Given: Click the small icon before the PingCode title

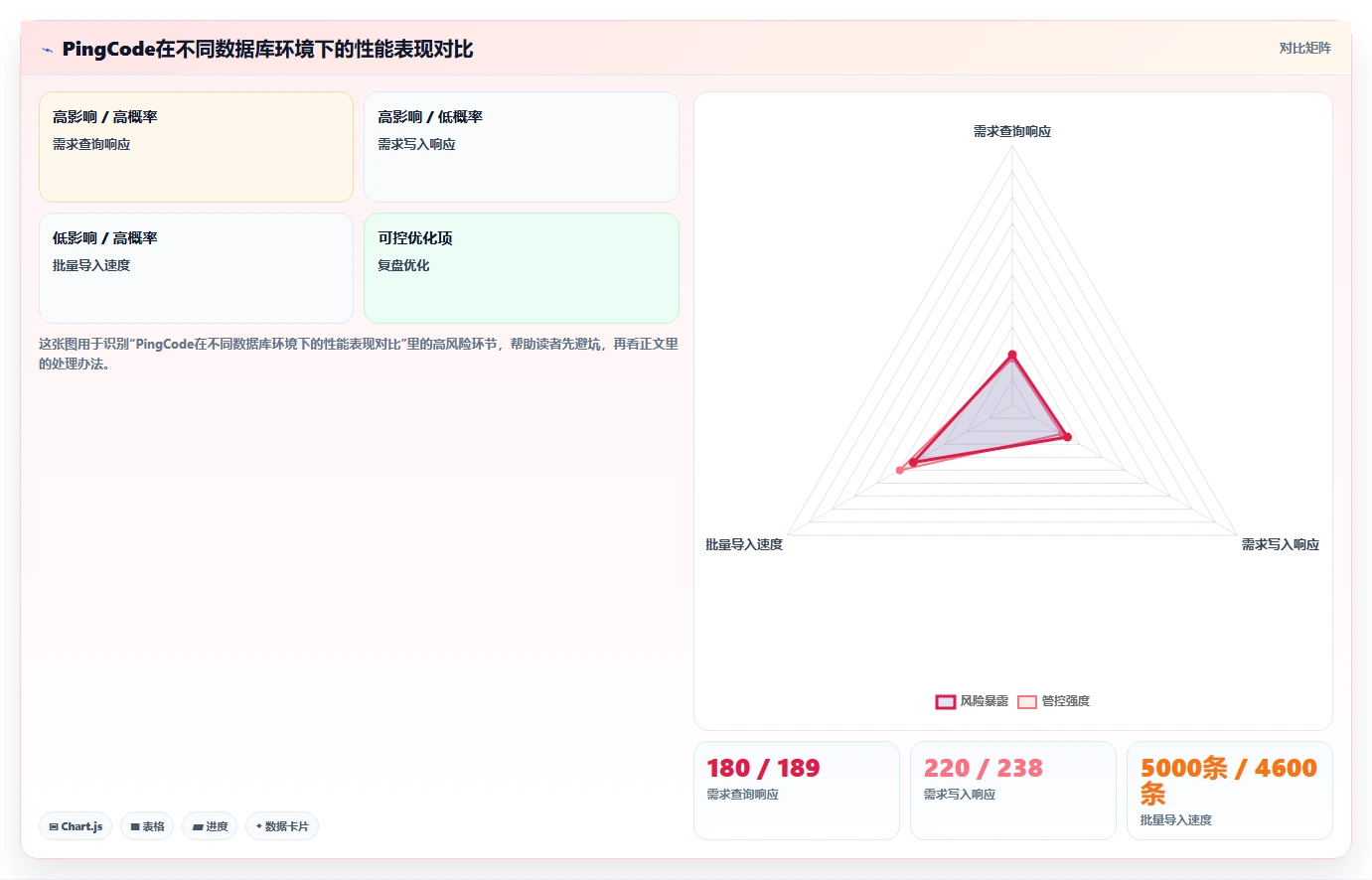Looking at the screenshot, I should (47, 50).
